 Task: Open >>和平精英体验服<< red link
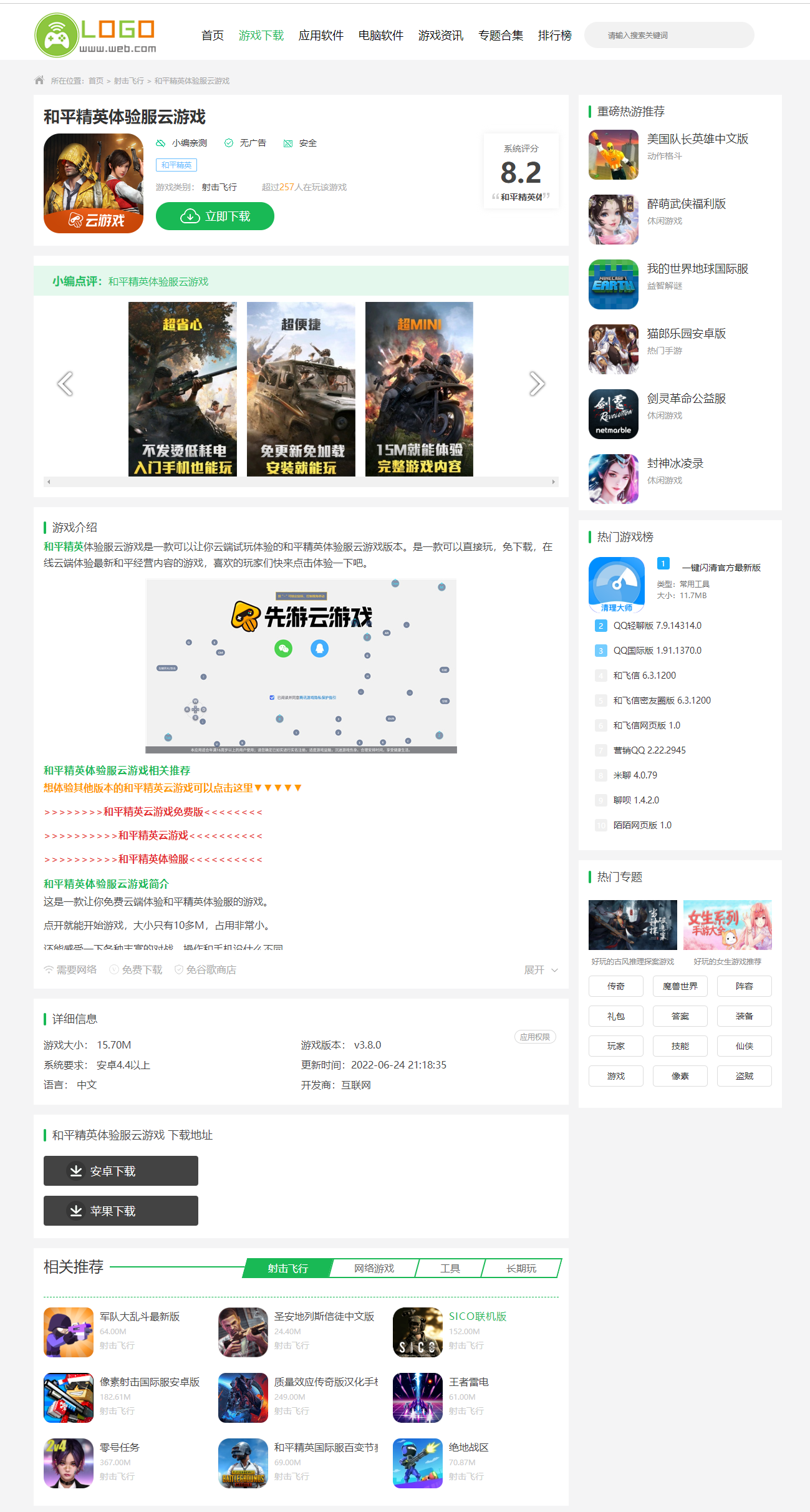pos(153,859)
